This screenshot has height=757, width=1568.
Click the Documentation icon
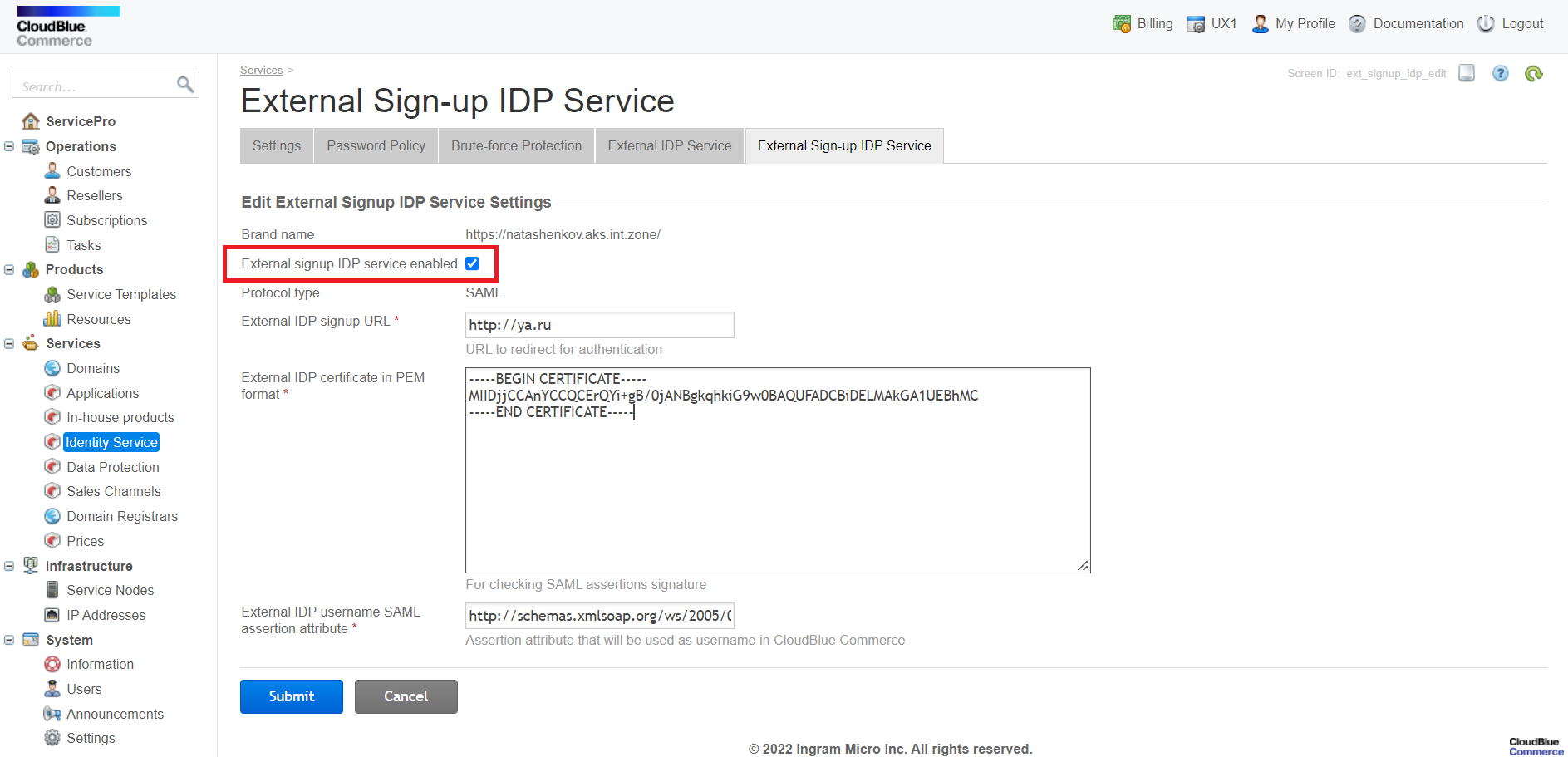click(1357, 23)
